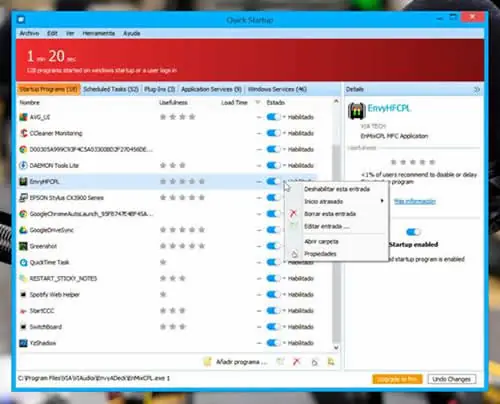This screenshot has width=500, height=404.
Task: Open the Más información link
Action: (415, 201)
